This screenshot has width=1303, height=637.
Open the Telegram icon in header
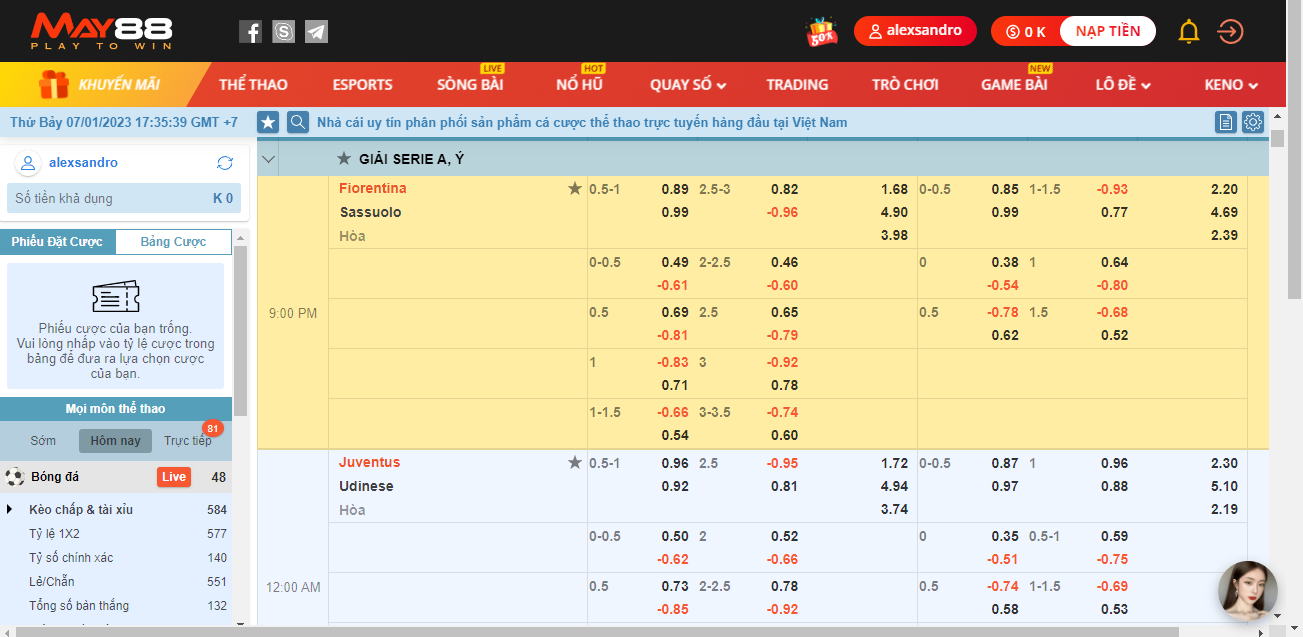pyautogui.click(x=316, y=32)
